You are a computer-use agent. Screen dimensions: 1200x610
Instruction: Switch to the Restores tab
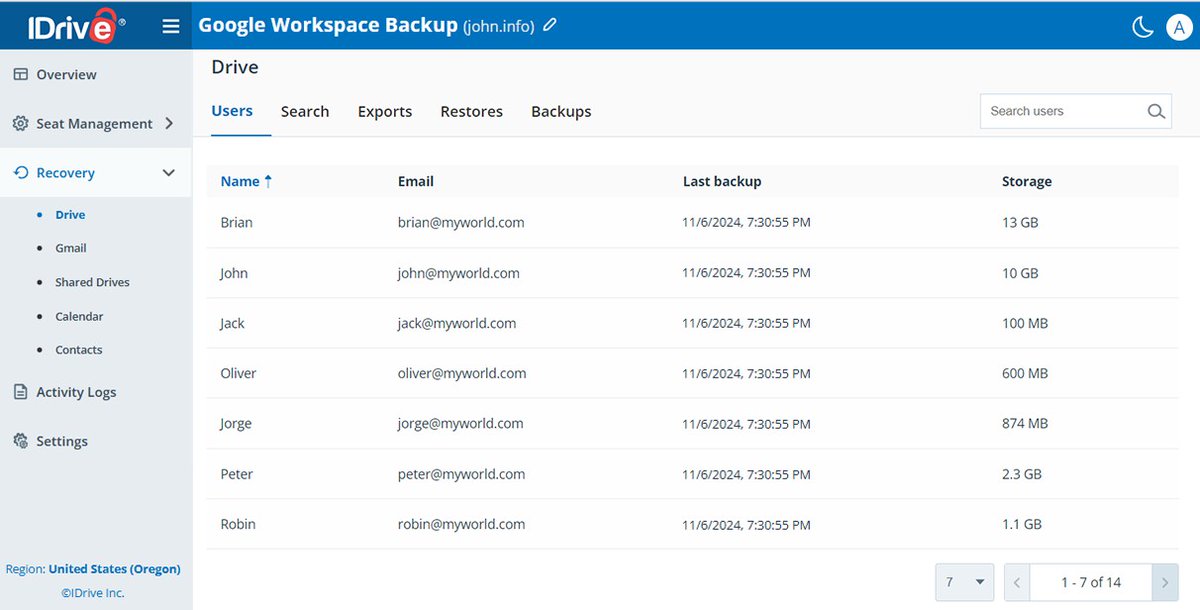[472, 111]
